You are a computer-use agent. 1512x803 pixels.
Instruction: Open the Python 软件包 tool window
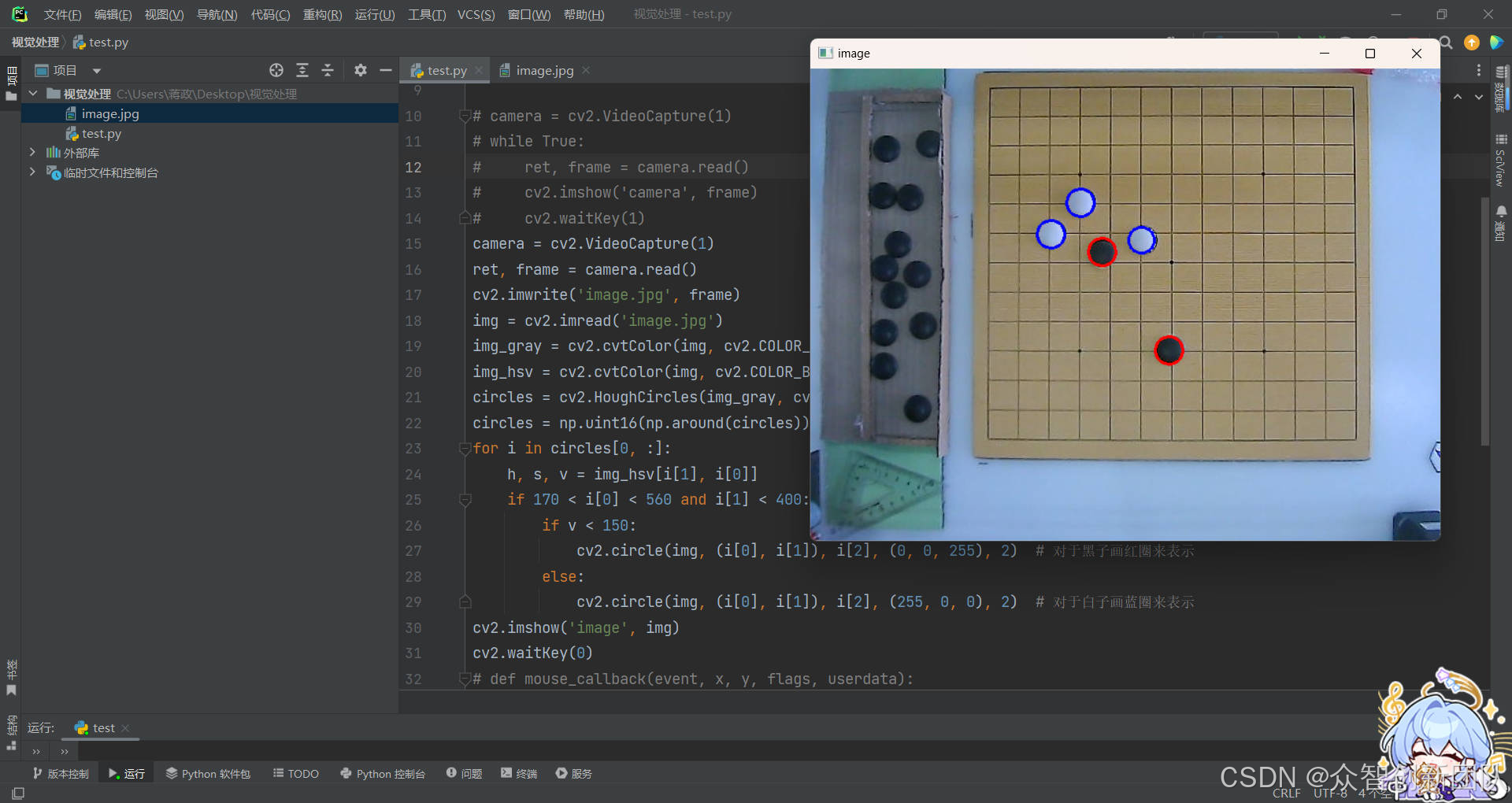(x=208, y=773)
